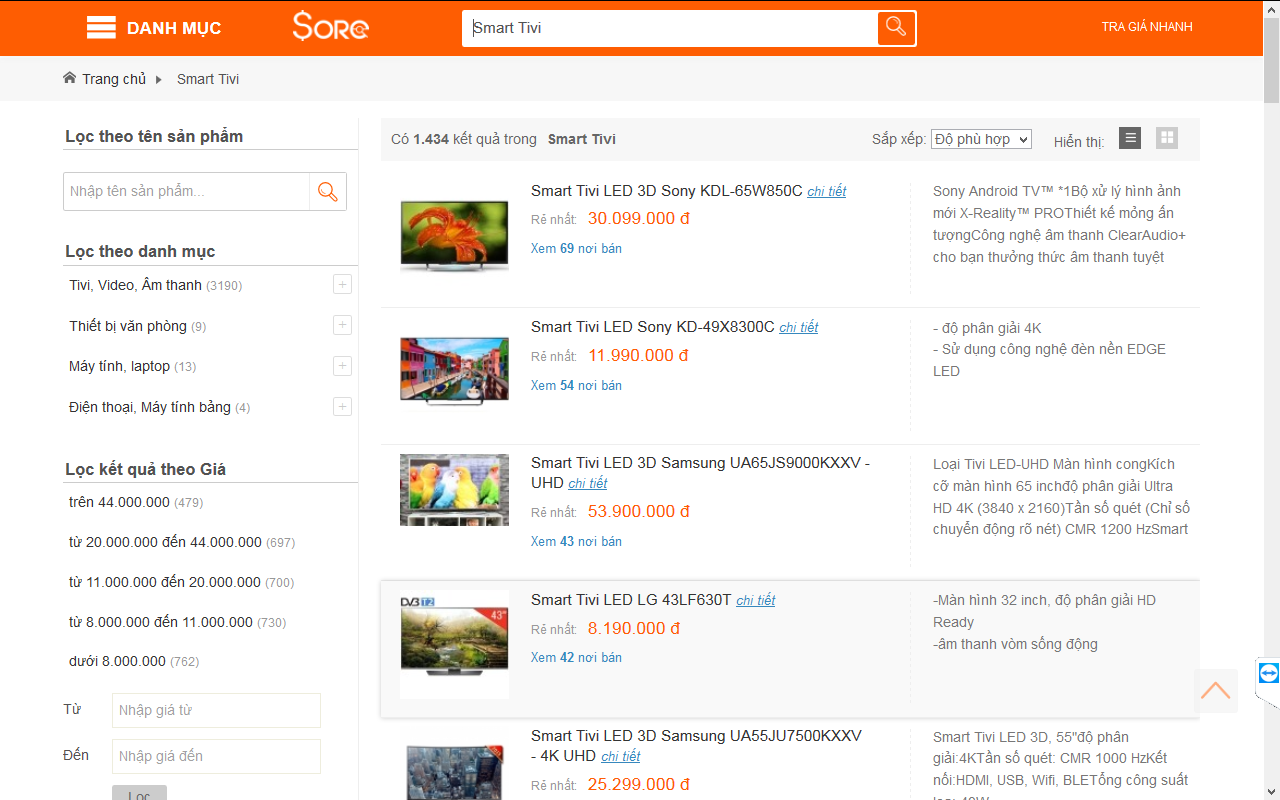The width and height of the screenshot is (1280, 800).
Task: Open Samsung UA55JU7500KXXV product thumbnail
Action: coord(454,768)
